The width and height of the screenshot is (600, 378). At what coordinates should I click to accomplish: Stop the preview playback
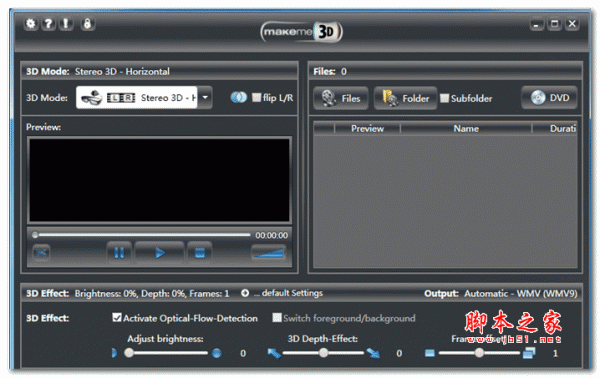(200, 253)
